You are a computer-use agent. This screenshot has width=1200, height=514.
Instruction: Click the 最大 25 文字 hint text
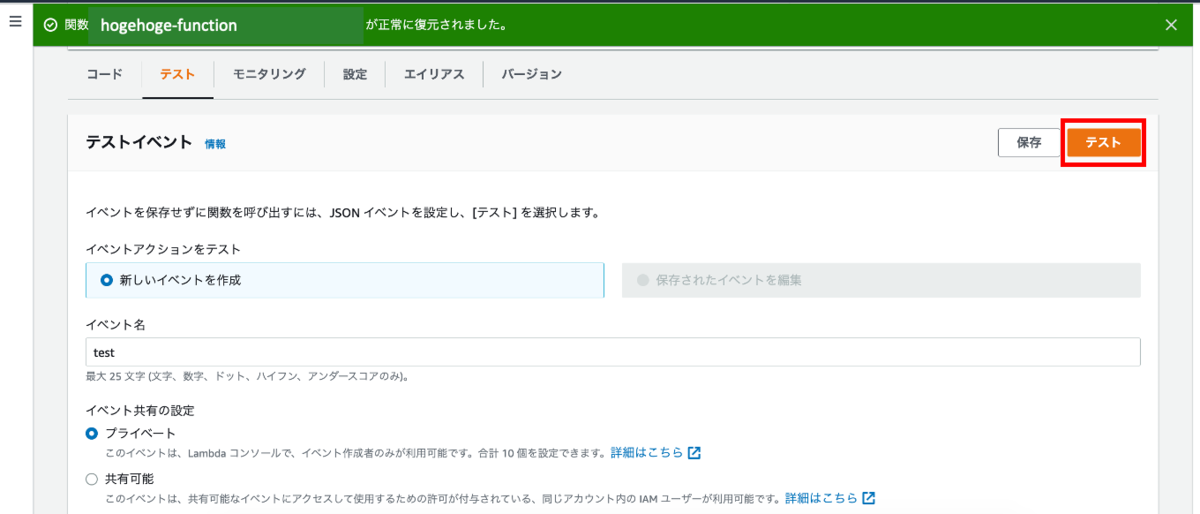point(247,377)
